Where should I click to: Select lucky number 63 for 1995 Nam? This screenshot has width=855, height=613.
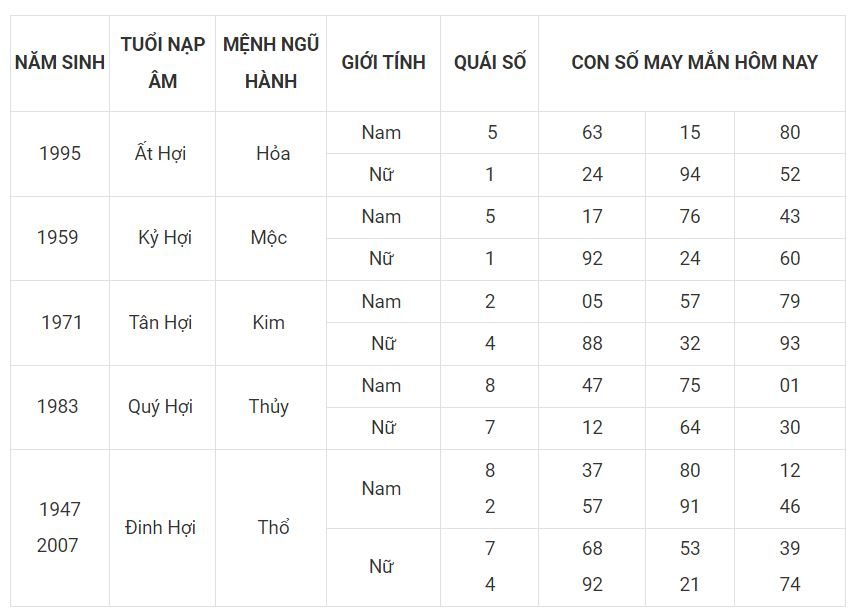point(592,133)
